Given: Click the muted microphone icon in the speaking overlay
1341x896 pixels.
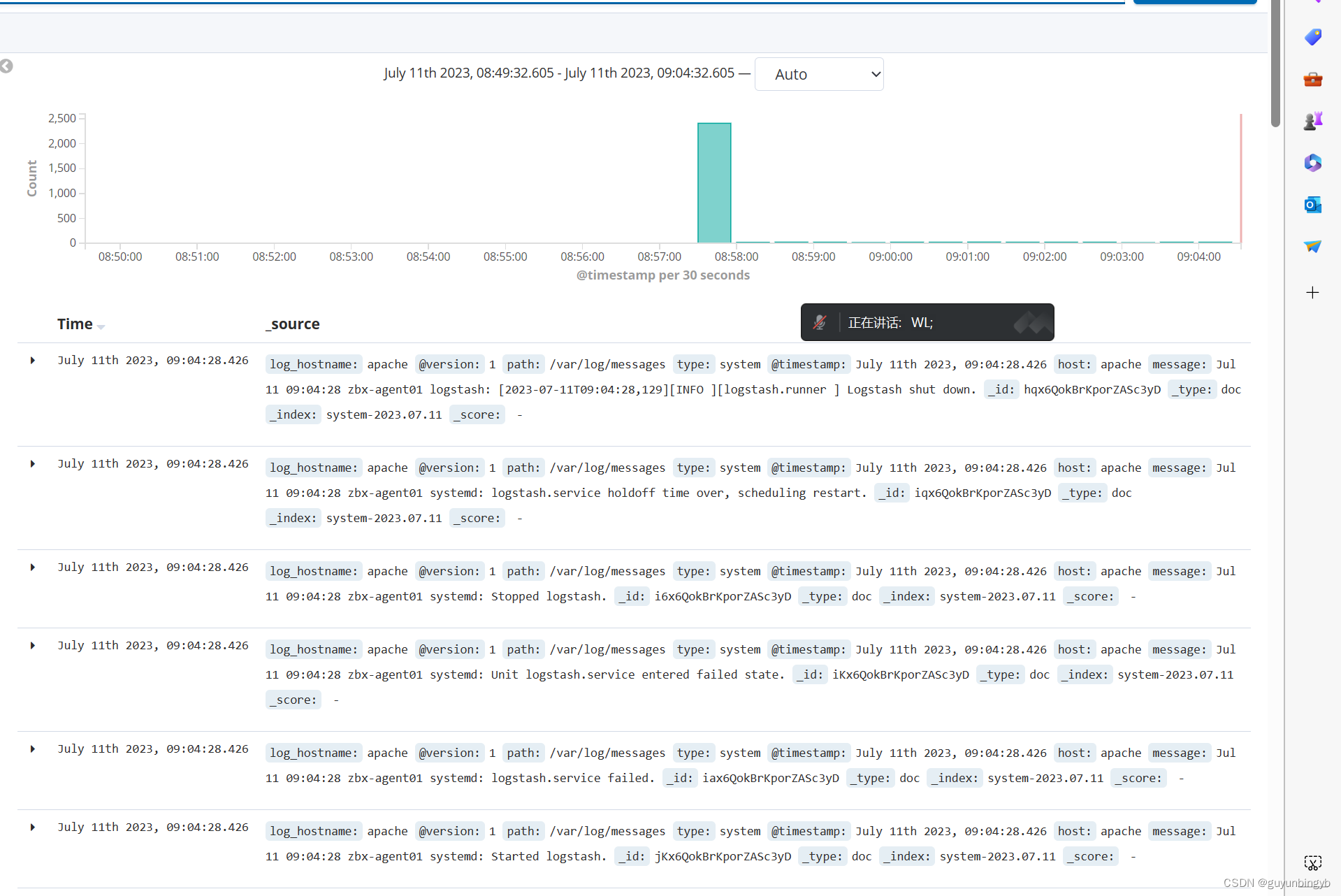Looking at the screenshot, I should click(x=820, y=322).
